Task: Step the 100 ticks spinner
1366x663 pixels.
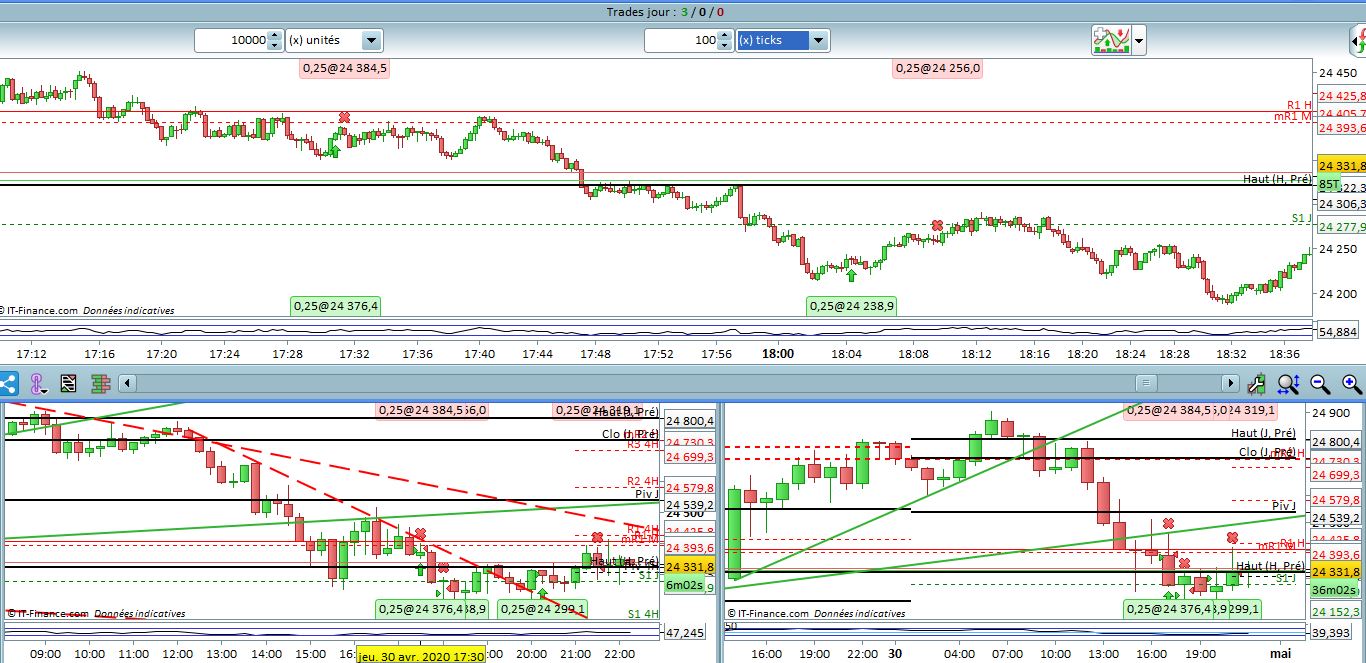Action: click(x=725, y=40)
